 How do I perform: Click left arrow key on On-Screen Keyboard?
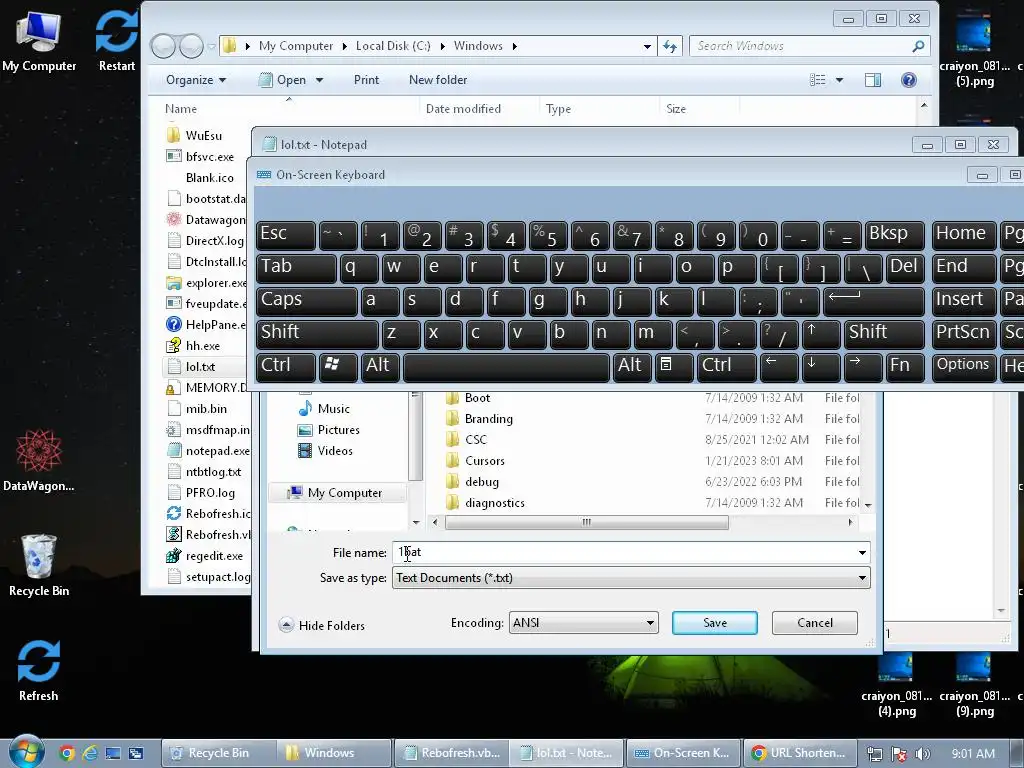click(x=778, y=366)
